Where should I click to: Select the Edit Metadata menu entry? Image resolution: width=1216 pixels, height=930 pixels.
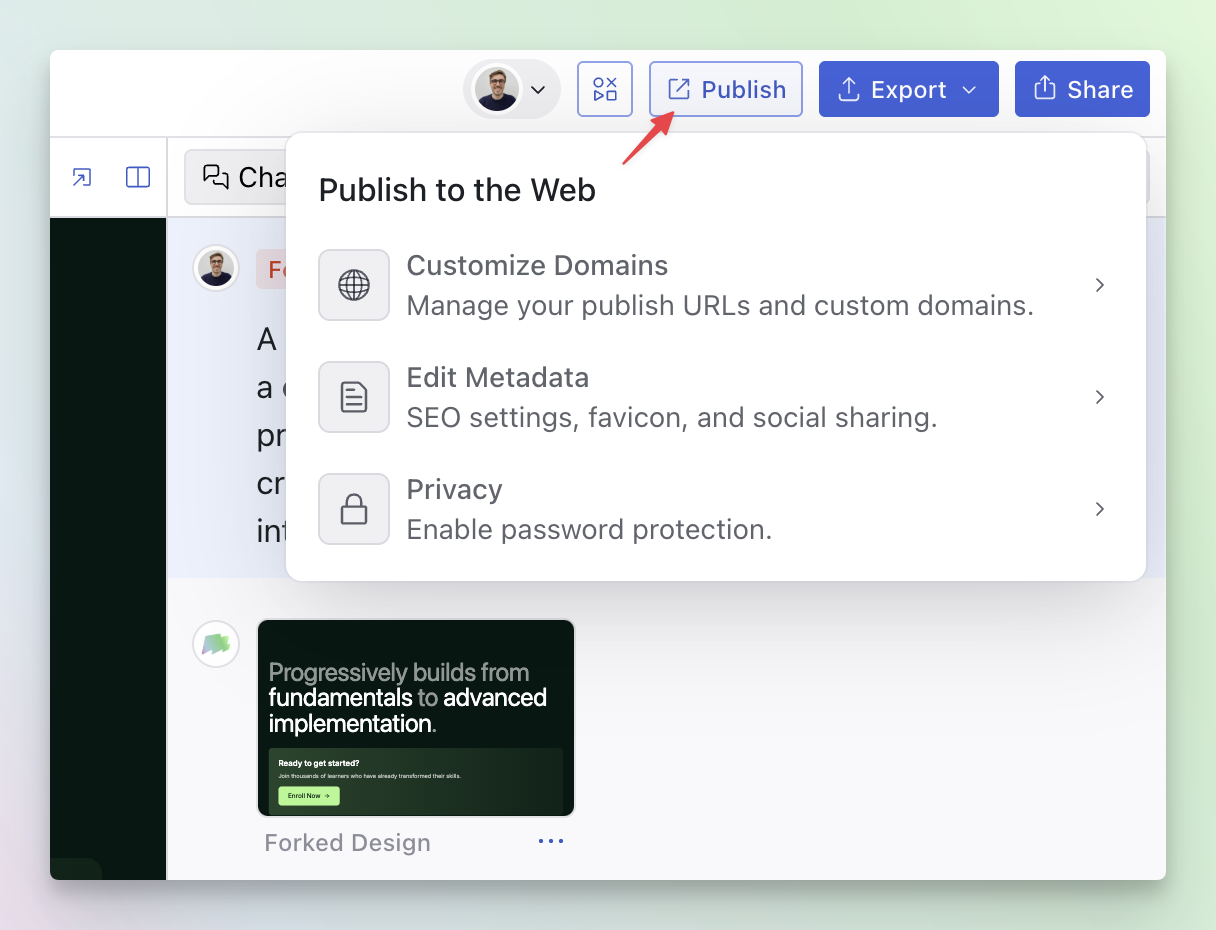coord(497,378)
